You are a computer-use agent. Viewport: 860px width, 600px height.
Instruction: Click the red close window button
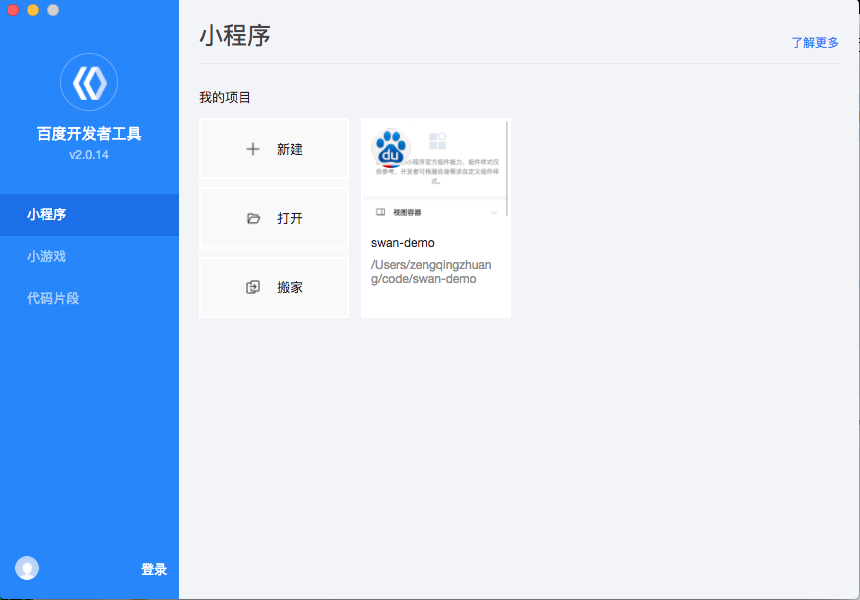[13, 10]
